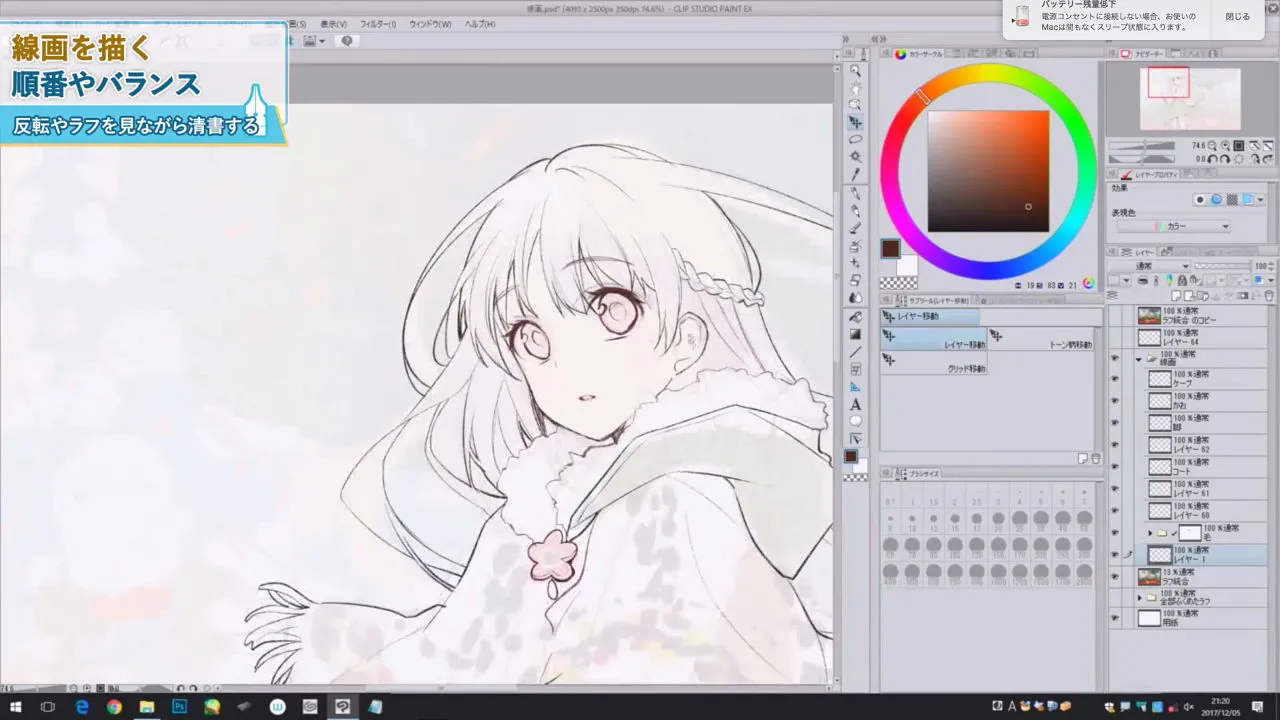Select the Decoration tool

tap(855, 263)
